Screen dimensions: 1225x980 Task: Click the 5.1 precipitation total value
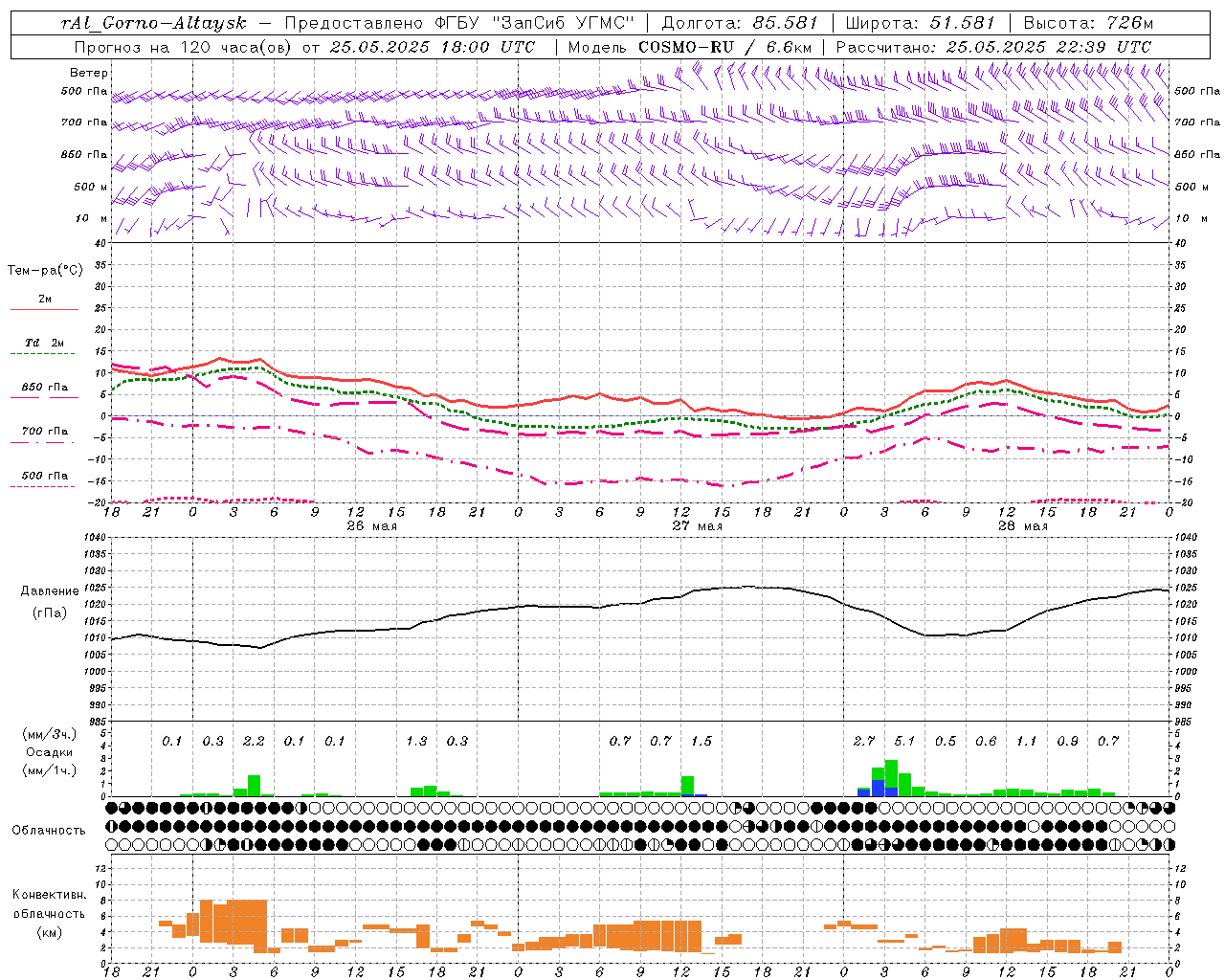coord(904,742)
